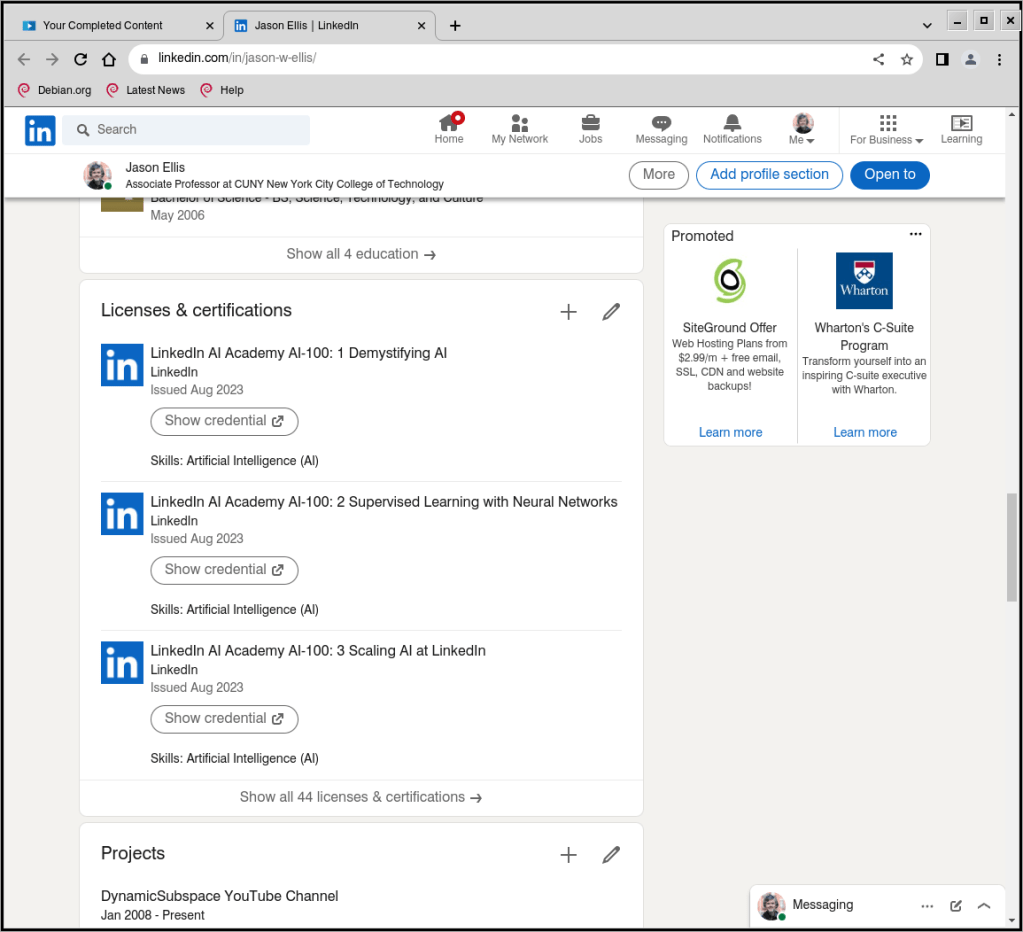The width and height of the screenshot is (1023, 932).
Task: Open the For Business dropdown
Action: click(886, 128)
